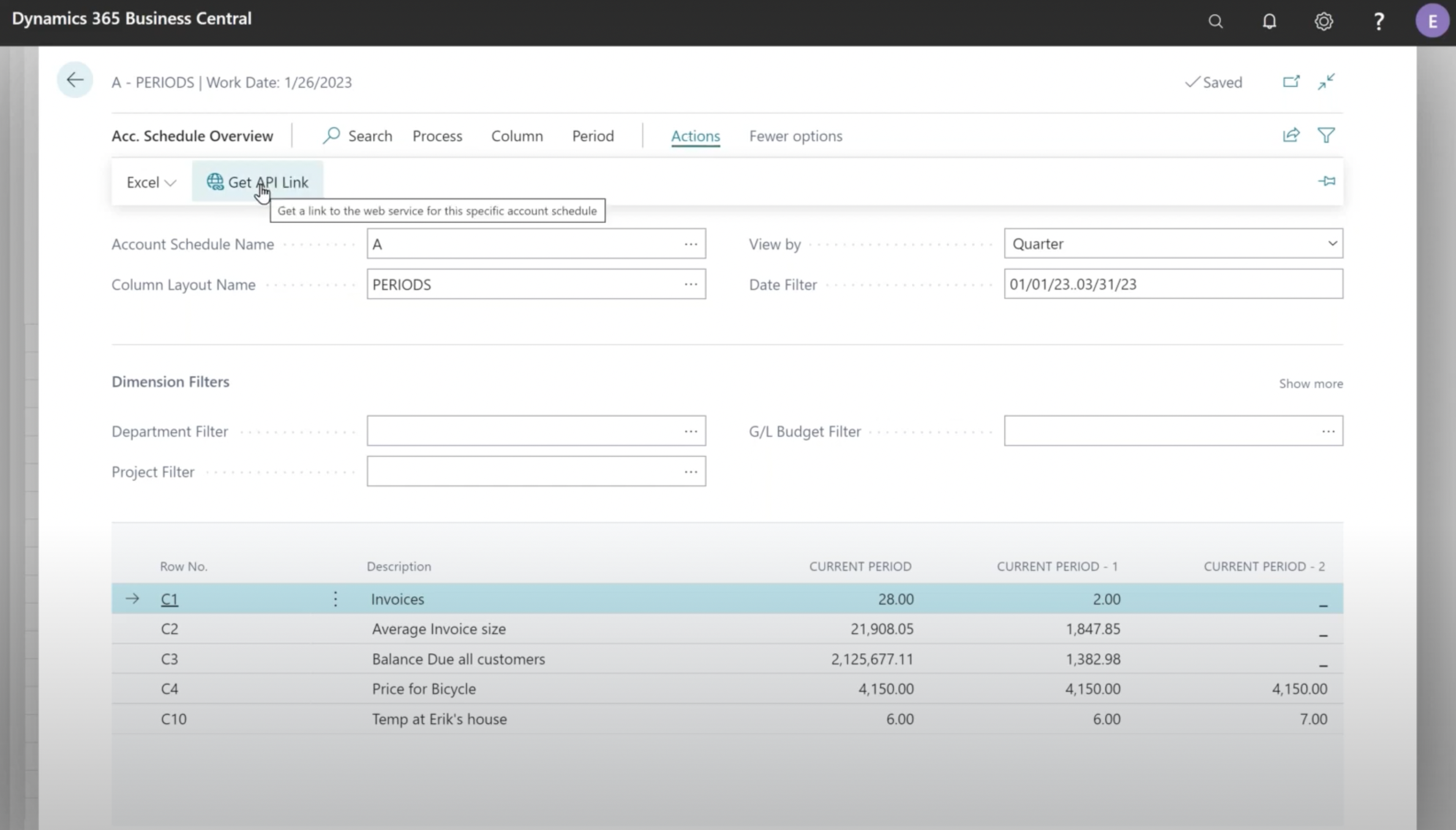This screenshot has width=1456, height=830.
Task: Click Price for Bicycle description
Action: coord(424,689)
